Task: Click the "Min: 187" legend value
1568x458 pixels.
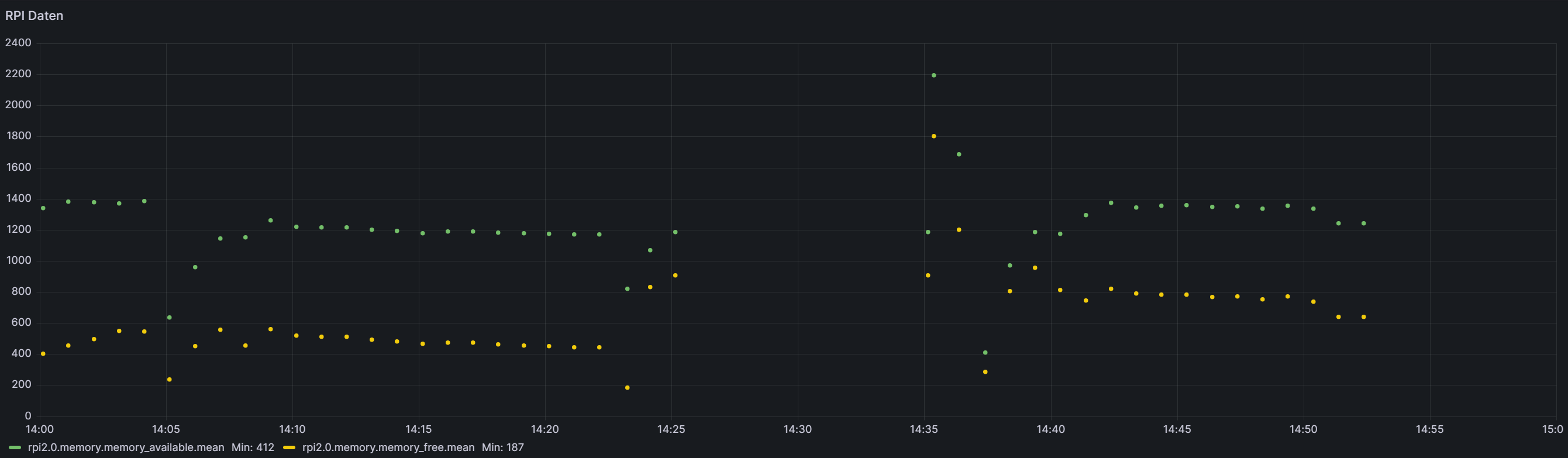Action: pos(503,447)
